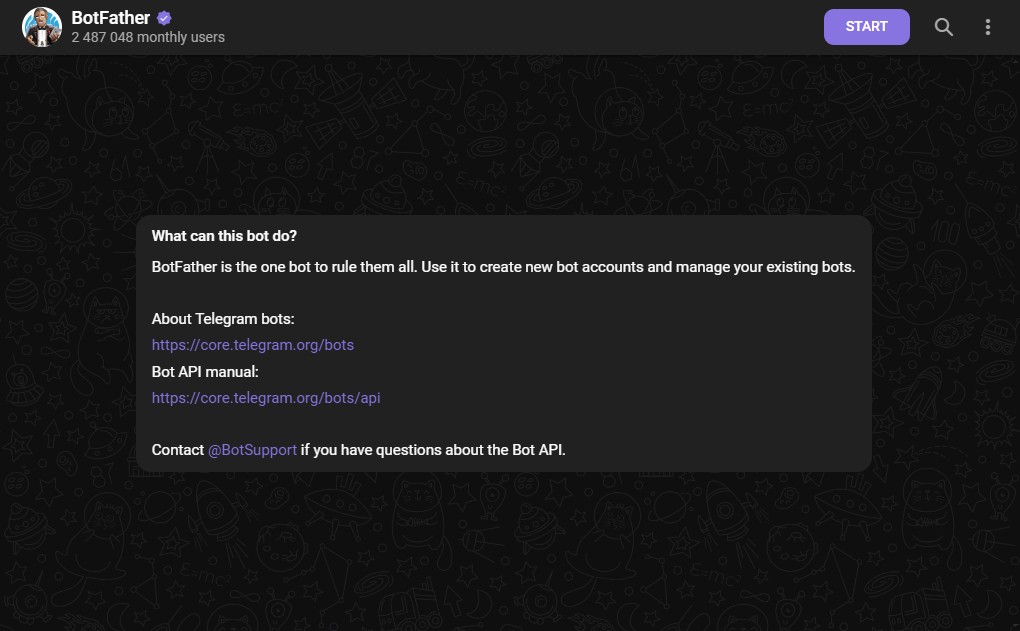Click the word "Contact" before @BotSupport
The image size is (1020, 631).
click(178, 450)
